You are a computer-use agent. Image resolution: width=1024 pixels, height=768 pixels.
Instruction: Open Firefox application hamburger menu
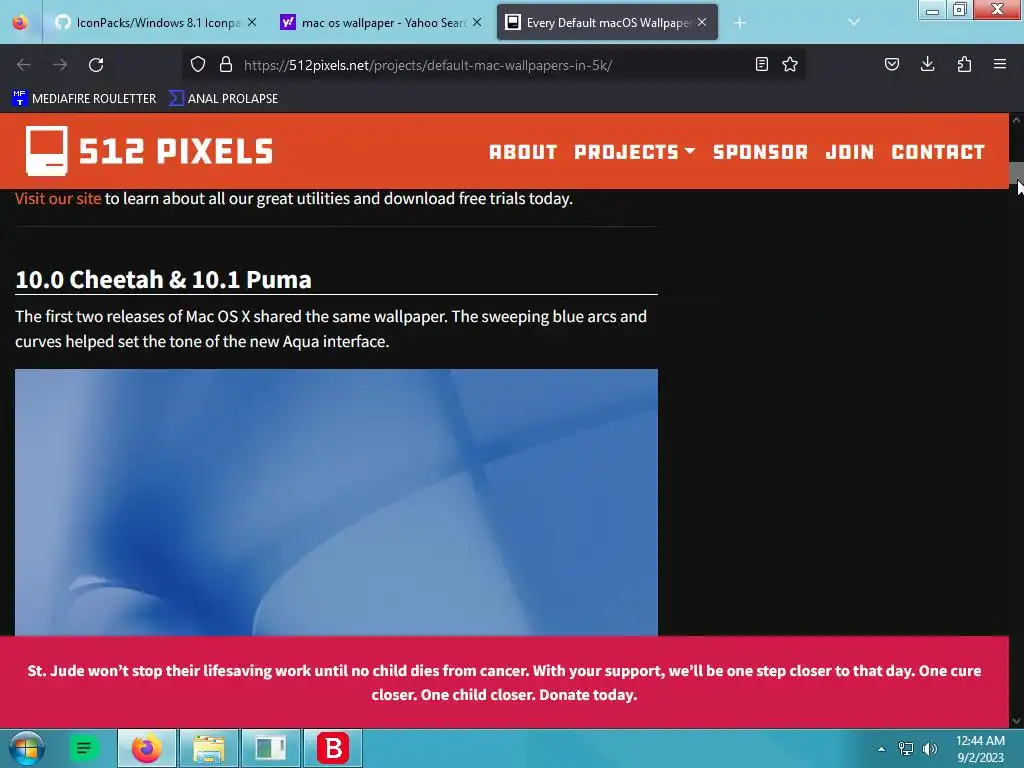[1000, 64]
